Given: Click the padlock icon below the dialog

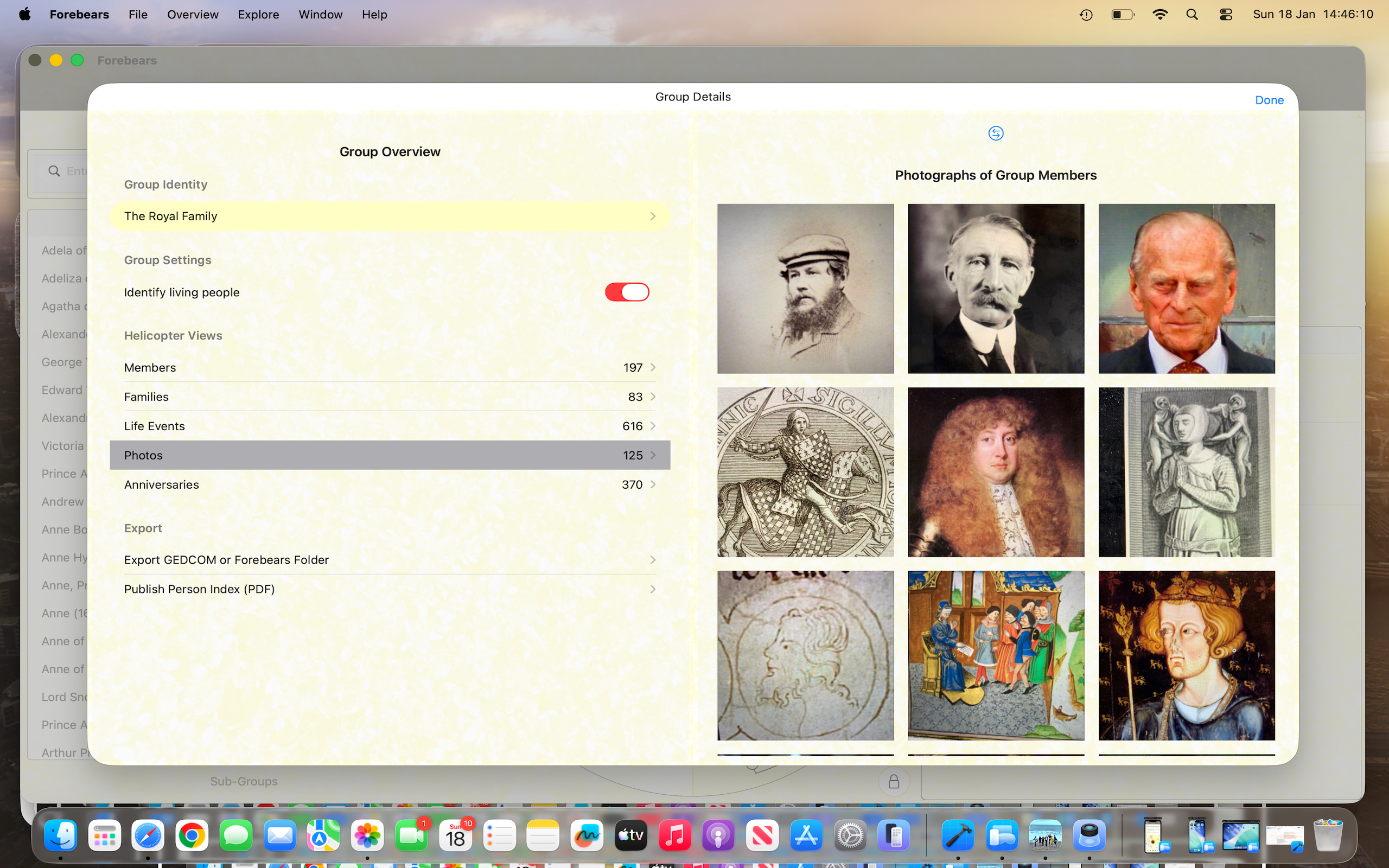Looking at the screenshot, I should [894, 781].
